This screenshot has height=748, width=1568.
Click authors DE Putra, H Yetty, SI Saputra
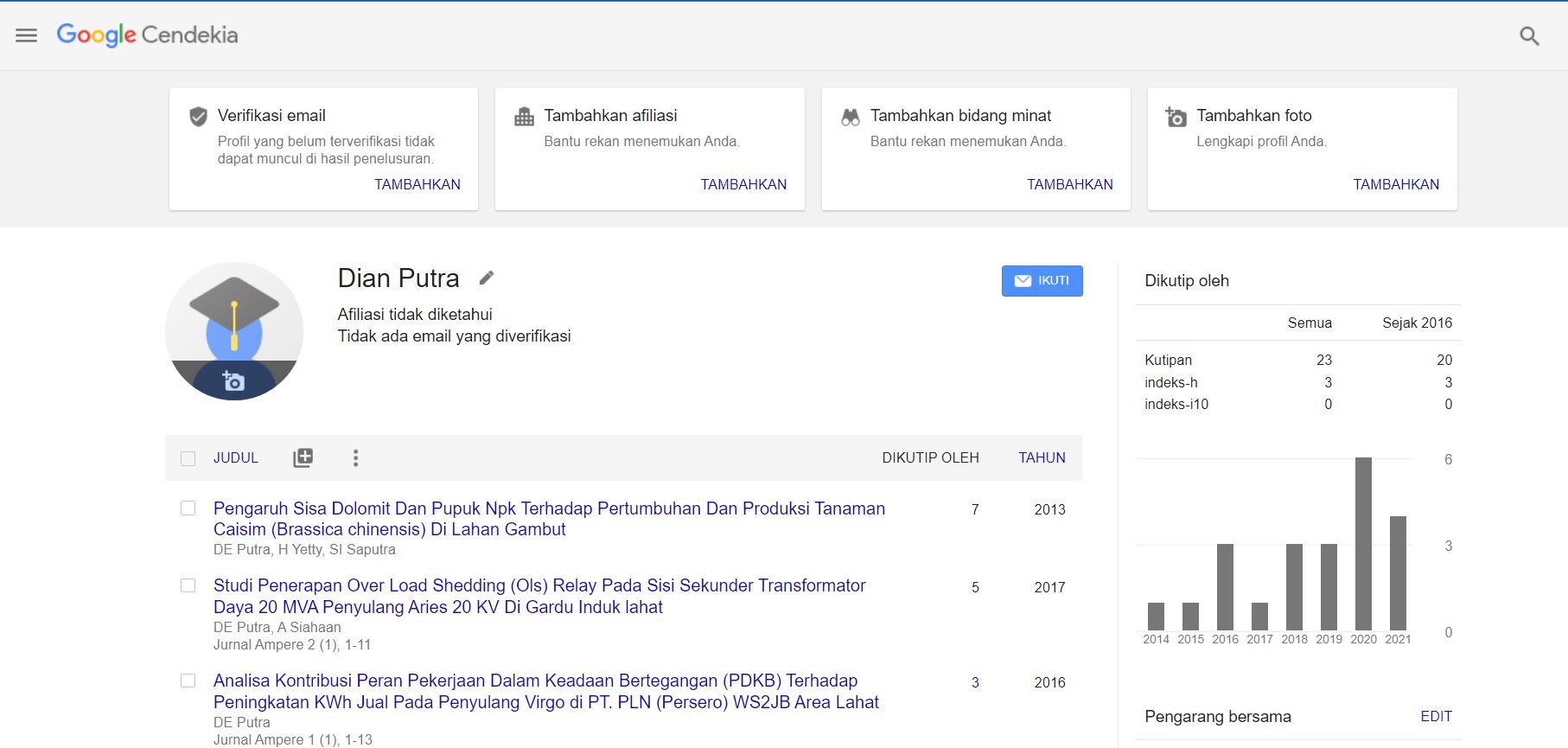tap(304, 549)
